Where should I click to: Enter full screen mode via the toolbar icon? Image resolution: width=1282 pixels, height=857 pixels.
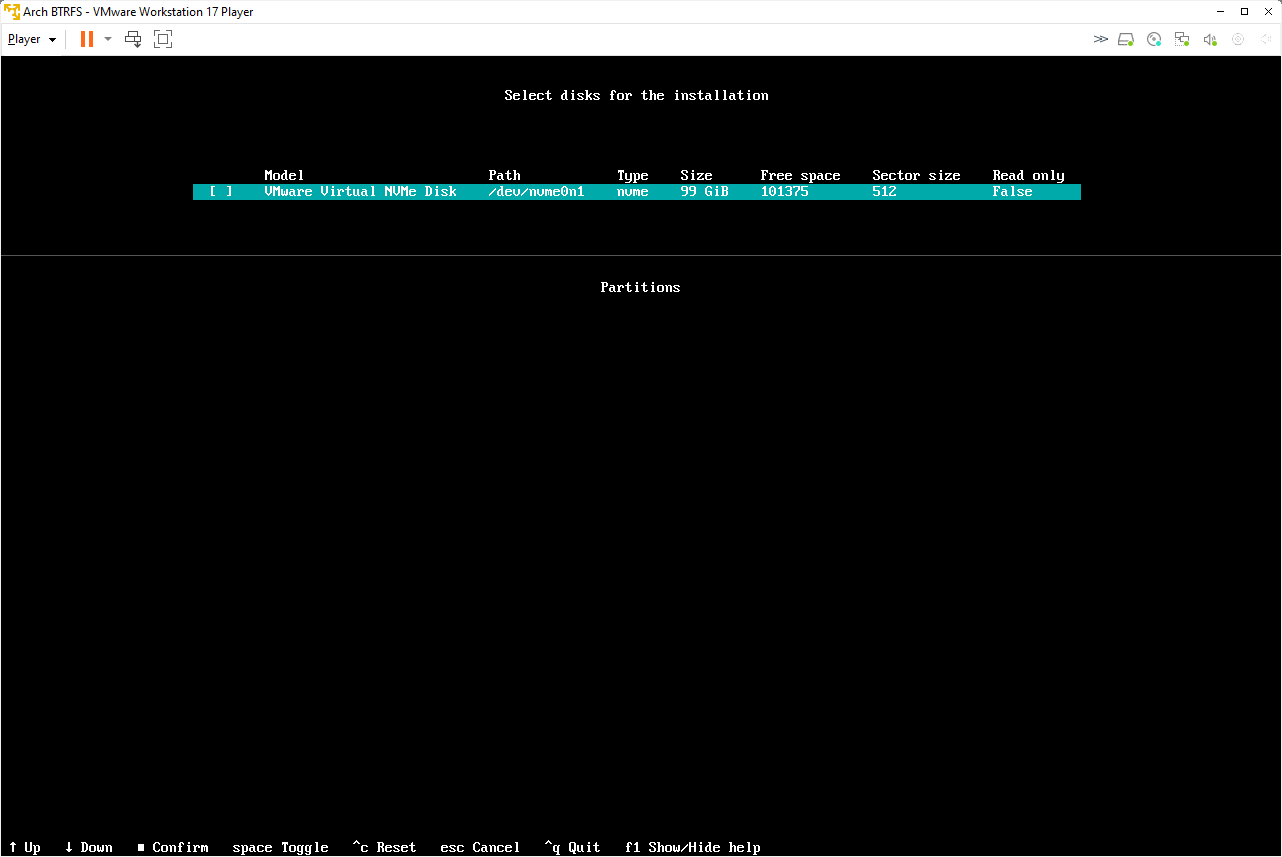[x=163, y=39]
